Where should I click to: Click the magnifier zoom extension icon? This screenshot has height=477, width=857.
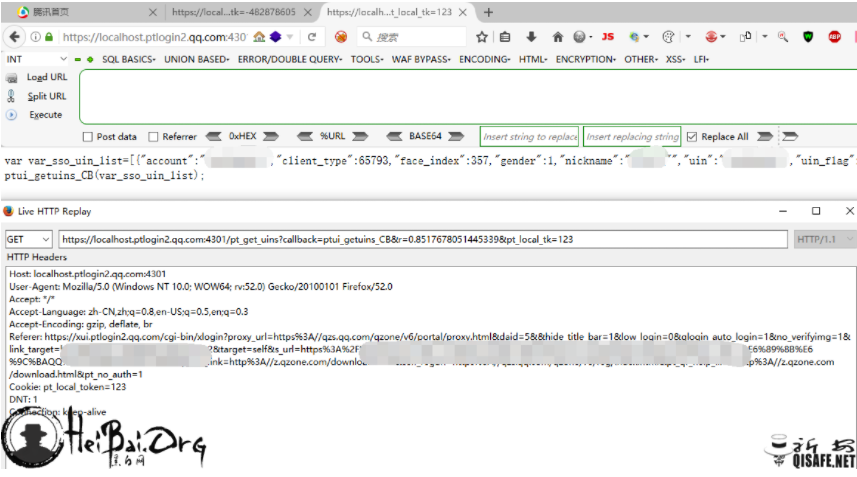click(783, 37)
